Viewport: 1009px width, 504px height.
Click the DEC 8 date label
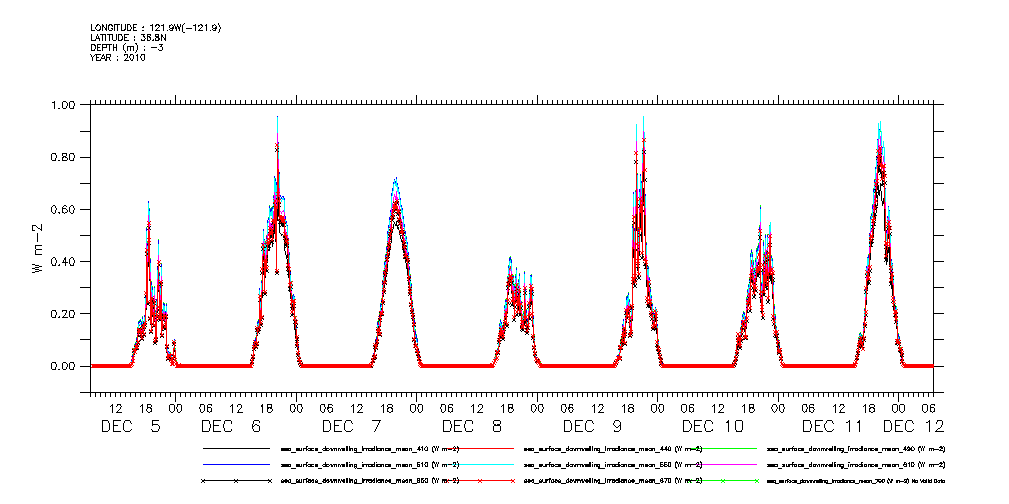472,426
